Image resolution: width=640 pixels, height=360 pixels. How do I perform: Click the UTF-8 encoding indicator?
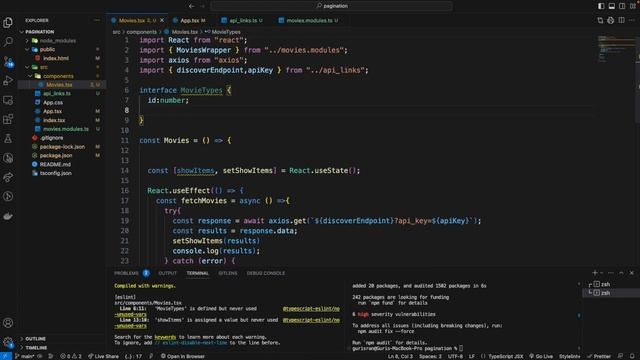click(455, 356)
